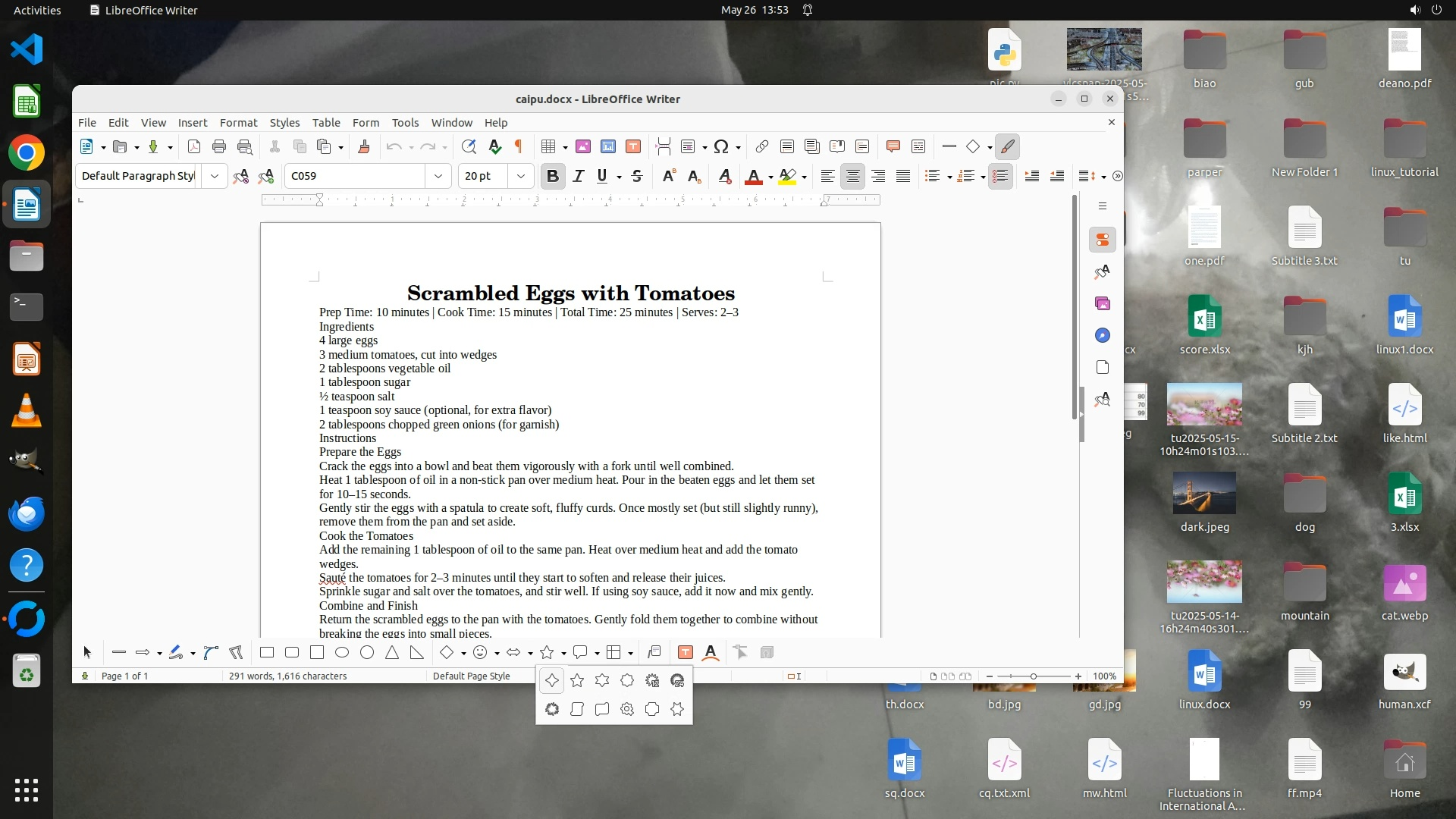Screen dimensions: 1456x819
Task: Select the ellipse drawing tool
Action: pyautogui.click(x=342, y=652)
